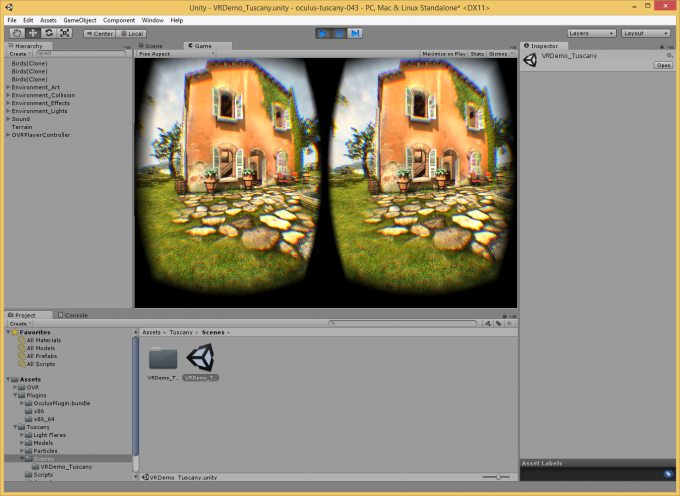Select Terrain in the Hierarchy
Image resolution: width=680 pixels, height=496 pixels.
tap(22, 127)
